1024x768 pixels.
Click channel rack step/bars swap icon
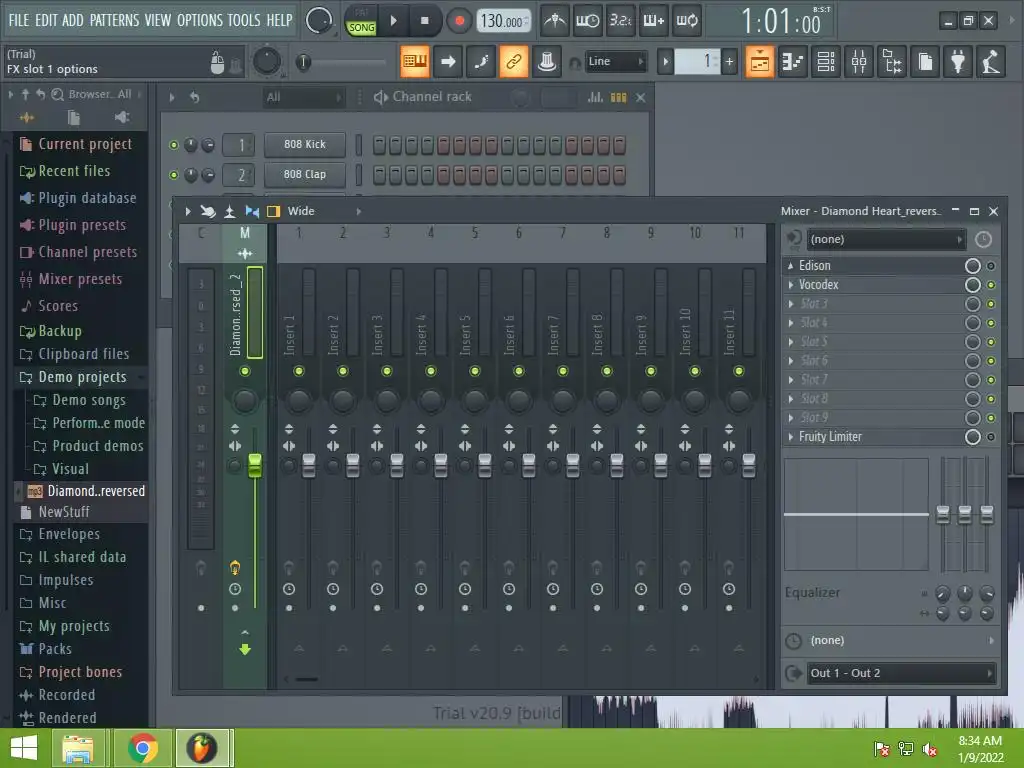point(618,97)
